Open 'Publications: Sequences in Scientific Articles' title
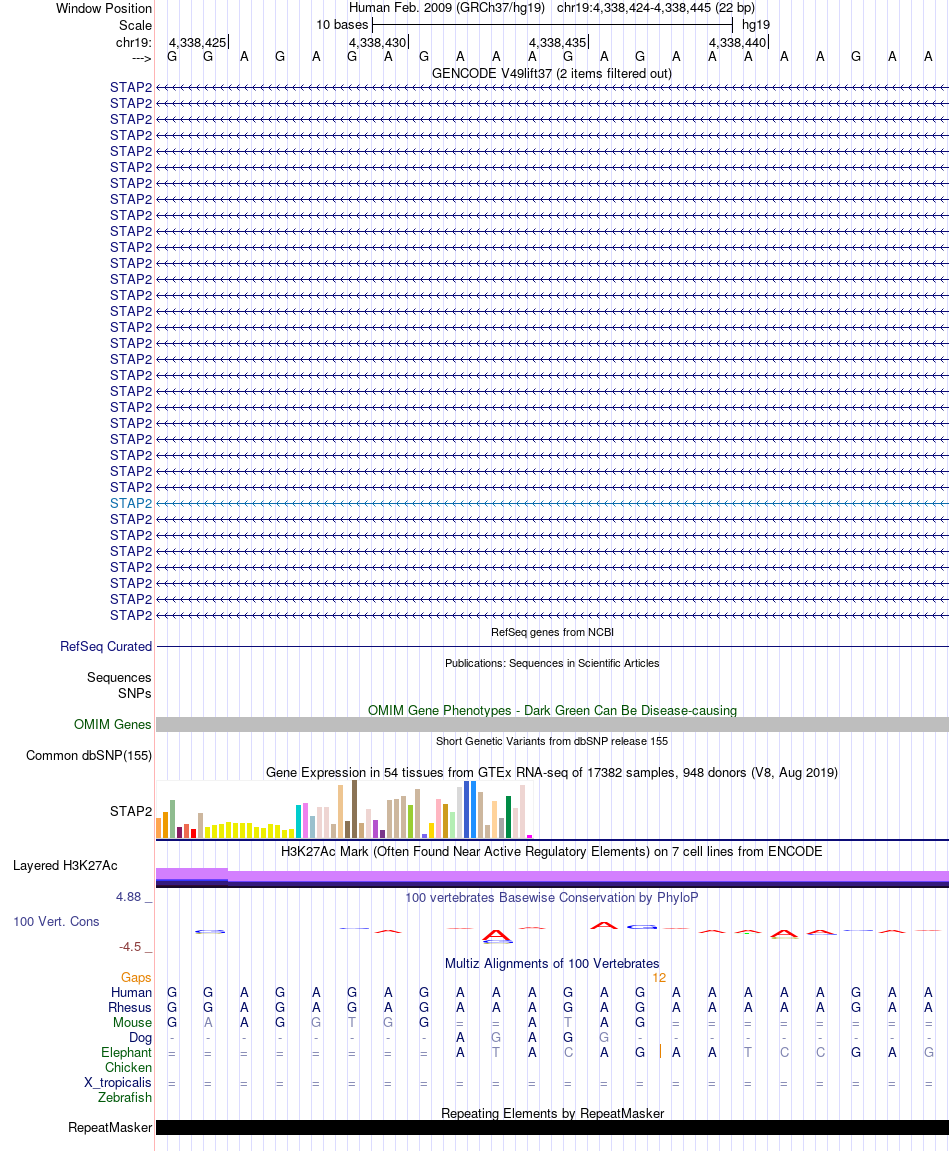The width and height of the screenshot is (950, 1151). coord(552,663)
